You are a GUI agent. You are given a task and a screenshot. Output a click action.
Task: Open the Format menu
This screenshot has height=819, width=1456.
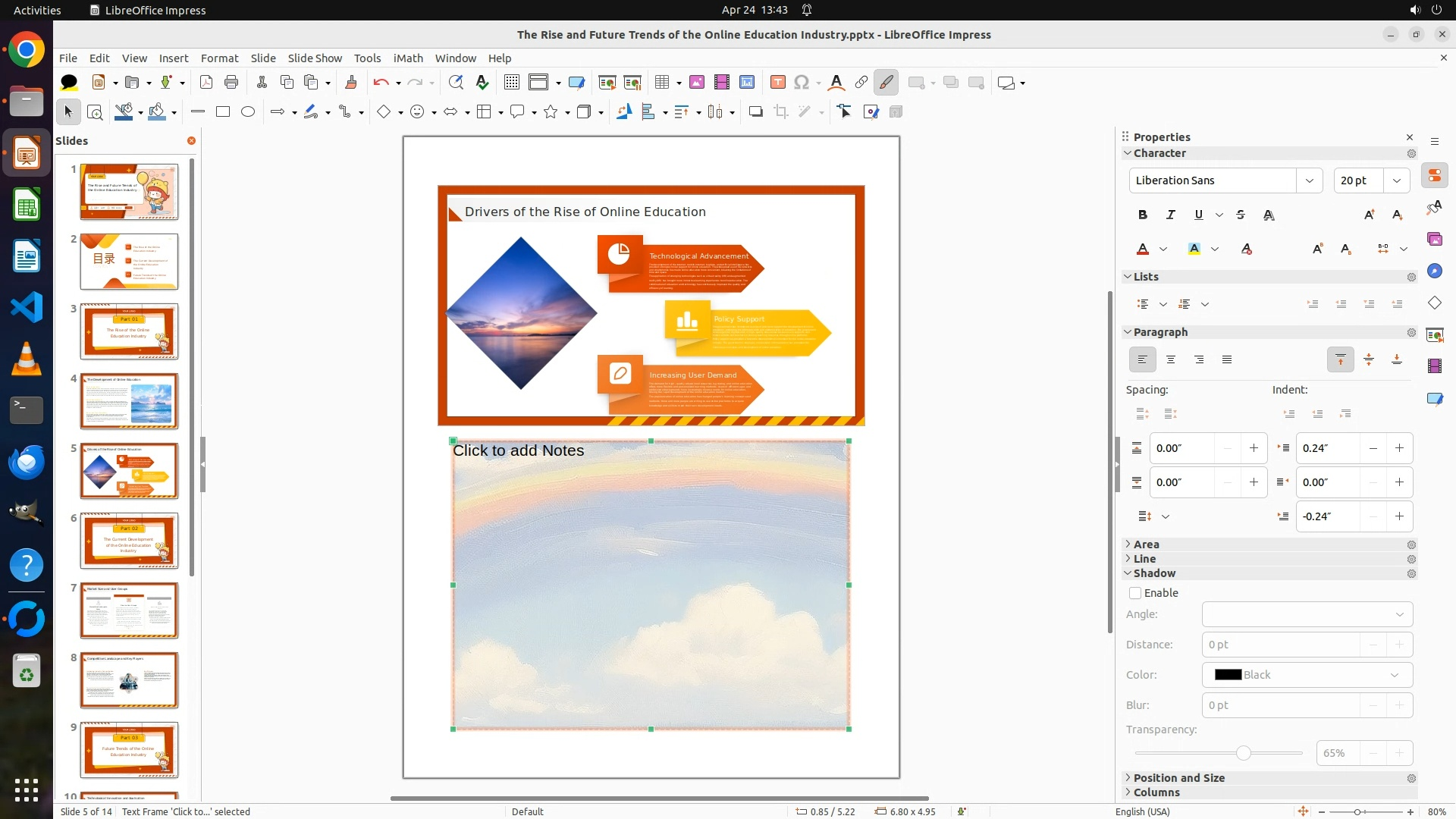(219, 58)
